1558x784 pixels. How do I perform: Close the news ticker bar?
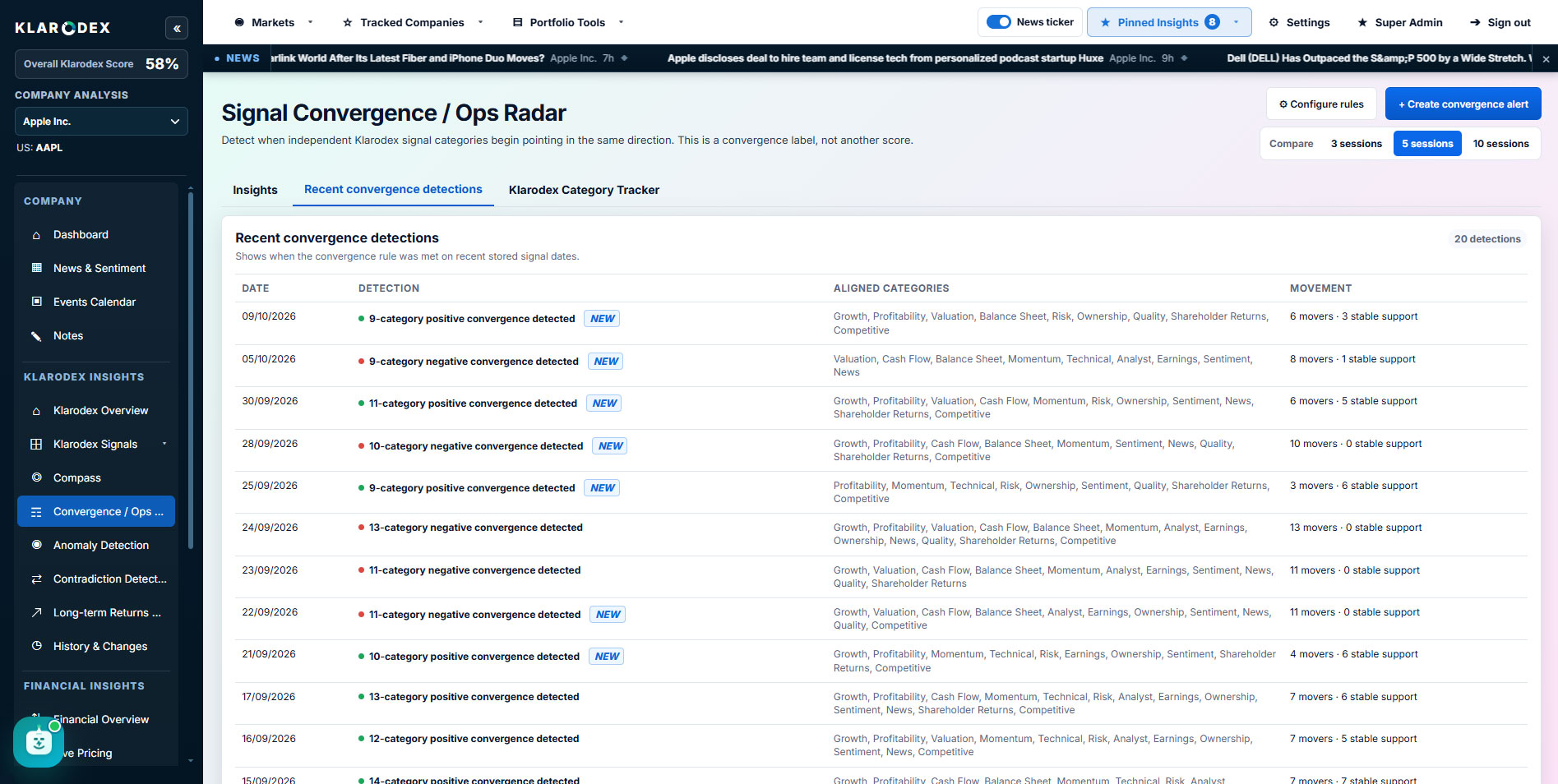(1546, 59)
